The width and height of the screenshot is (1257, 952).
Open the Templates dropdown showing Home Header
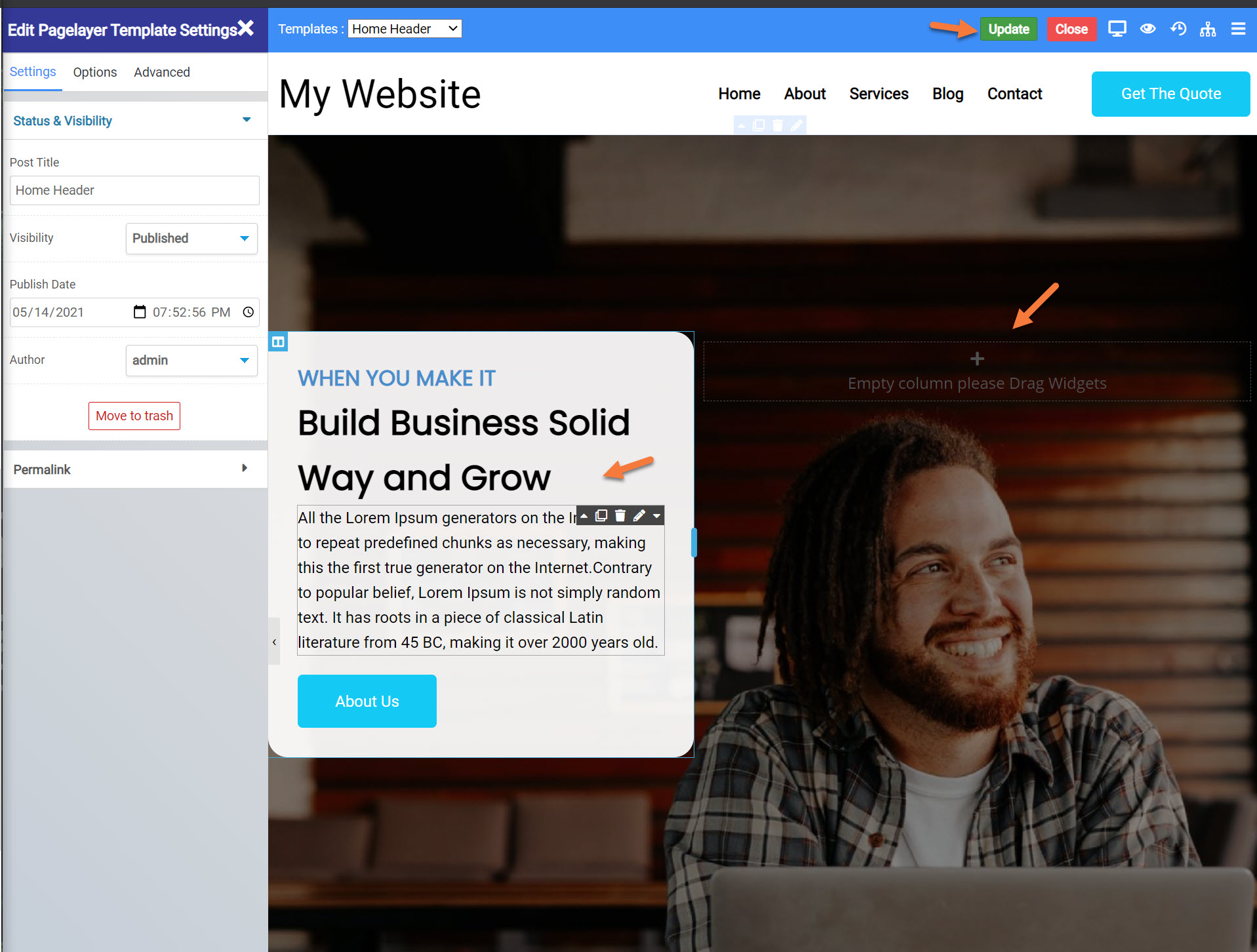point(405,29)
